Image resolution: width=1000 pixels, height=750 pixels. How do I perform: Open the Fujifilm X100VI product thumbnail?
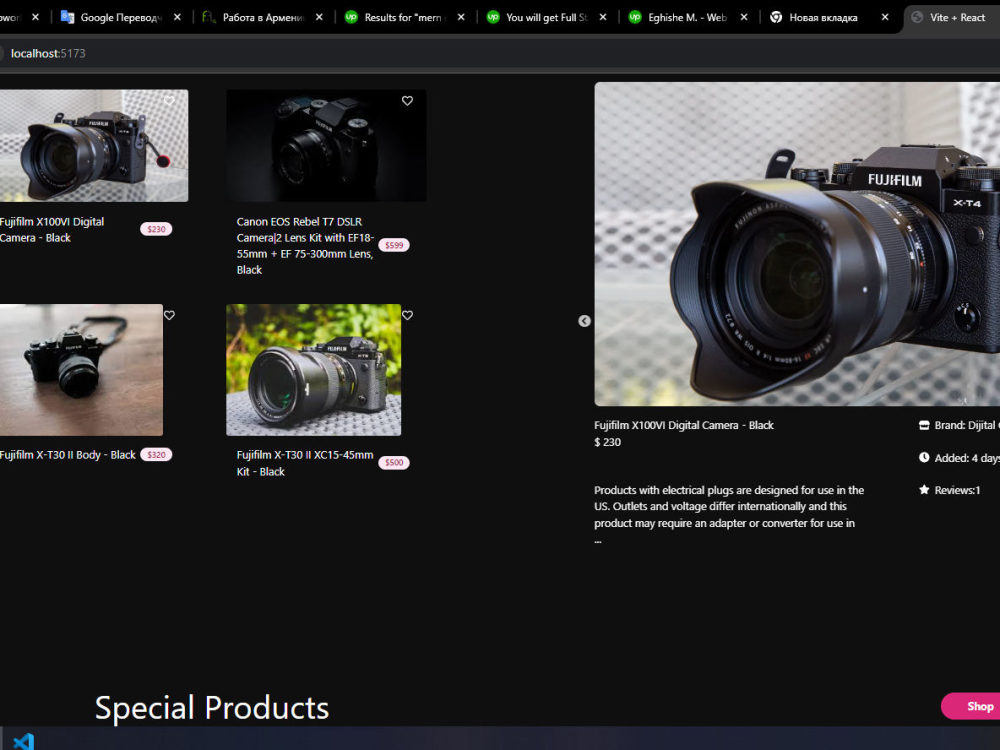pos(94,145)
